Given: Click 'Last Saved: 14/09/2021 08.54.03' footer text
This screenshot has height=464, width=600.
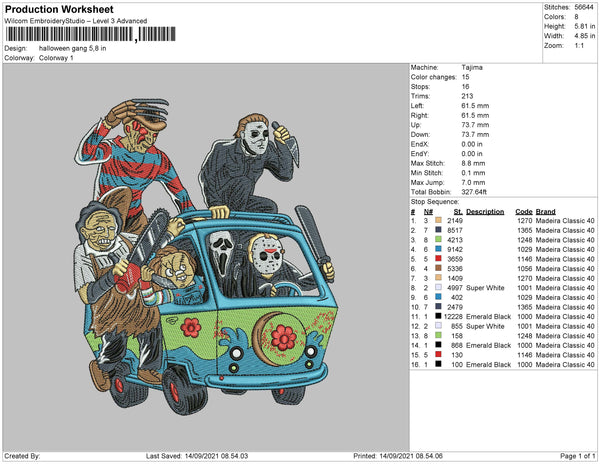Looking at the screenshot, I should (x=197, y=456).
